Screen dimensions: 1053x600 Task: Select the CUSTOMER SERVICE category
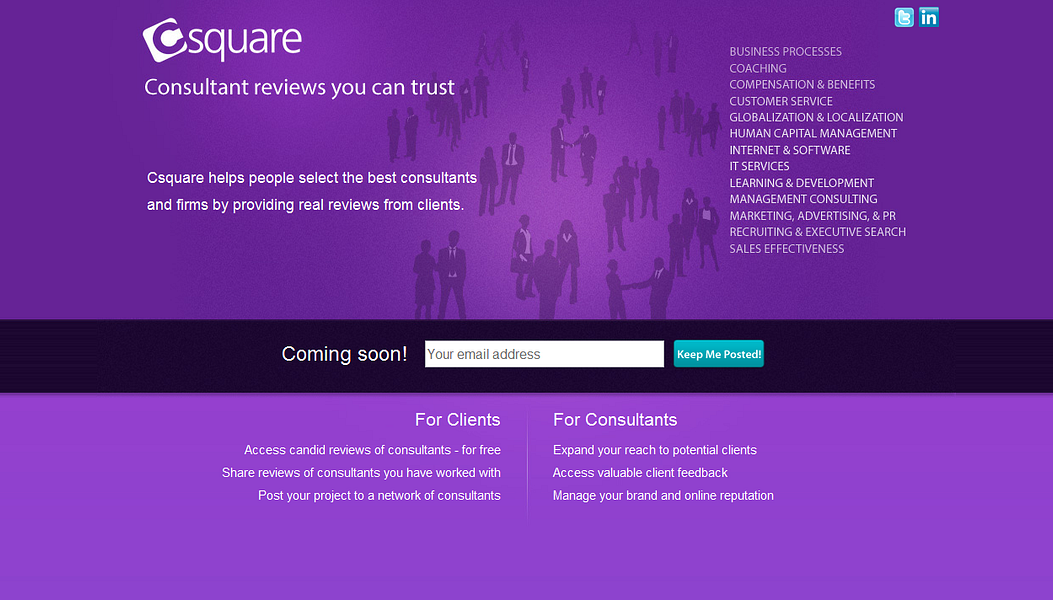pos(780,101)
